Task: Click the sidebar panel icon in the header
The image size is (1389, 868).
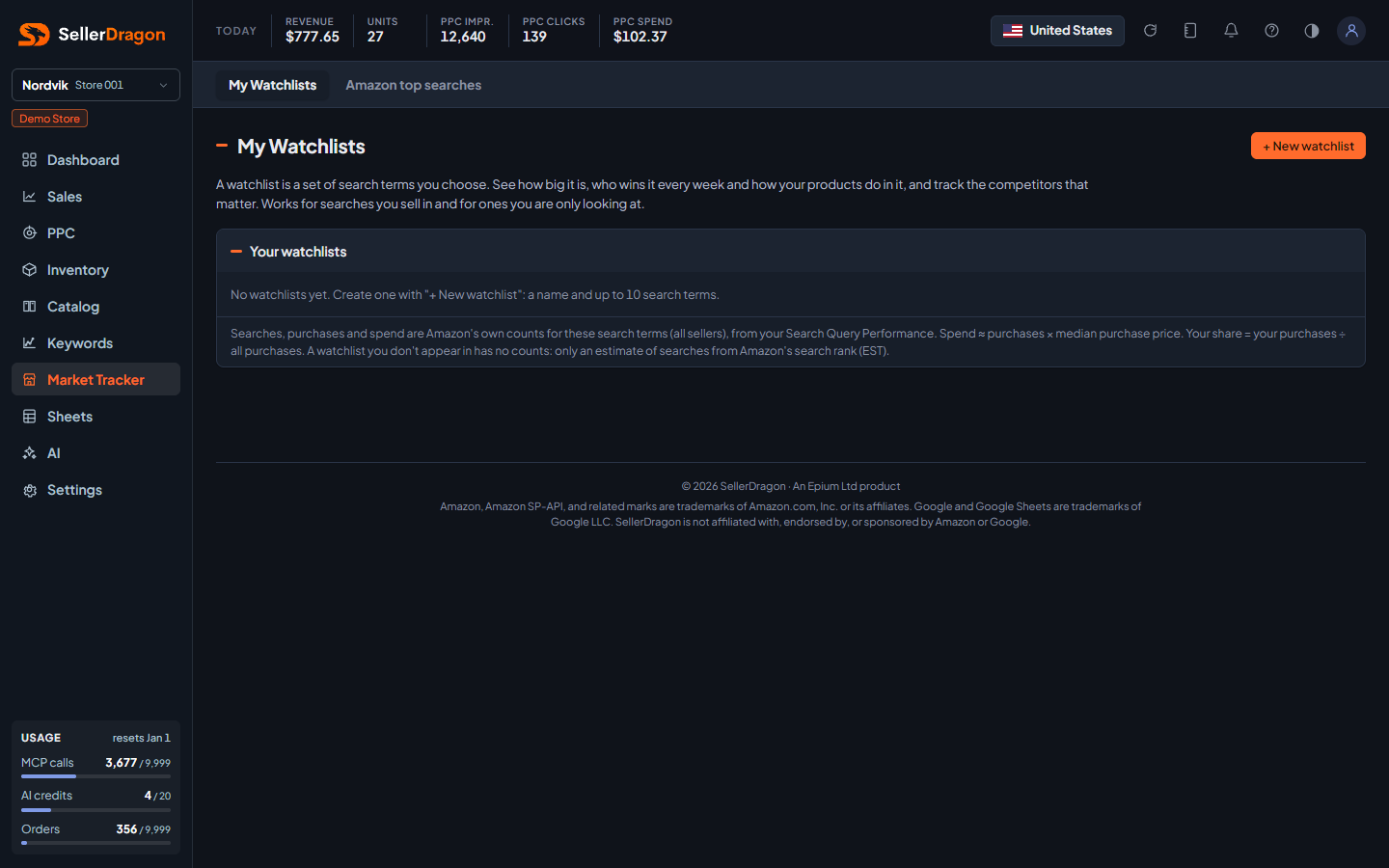Action: (x=1190, y=31)
